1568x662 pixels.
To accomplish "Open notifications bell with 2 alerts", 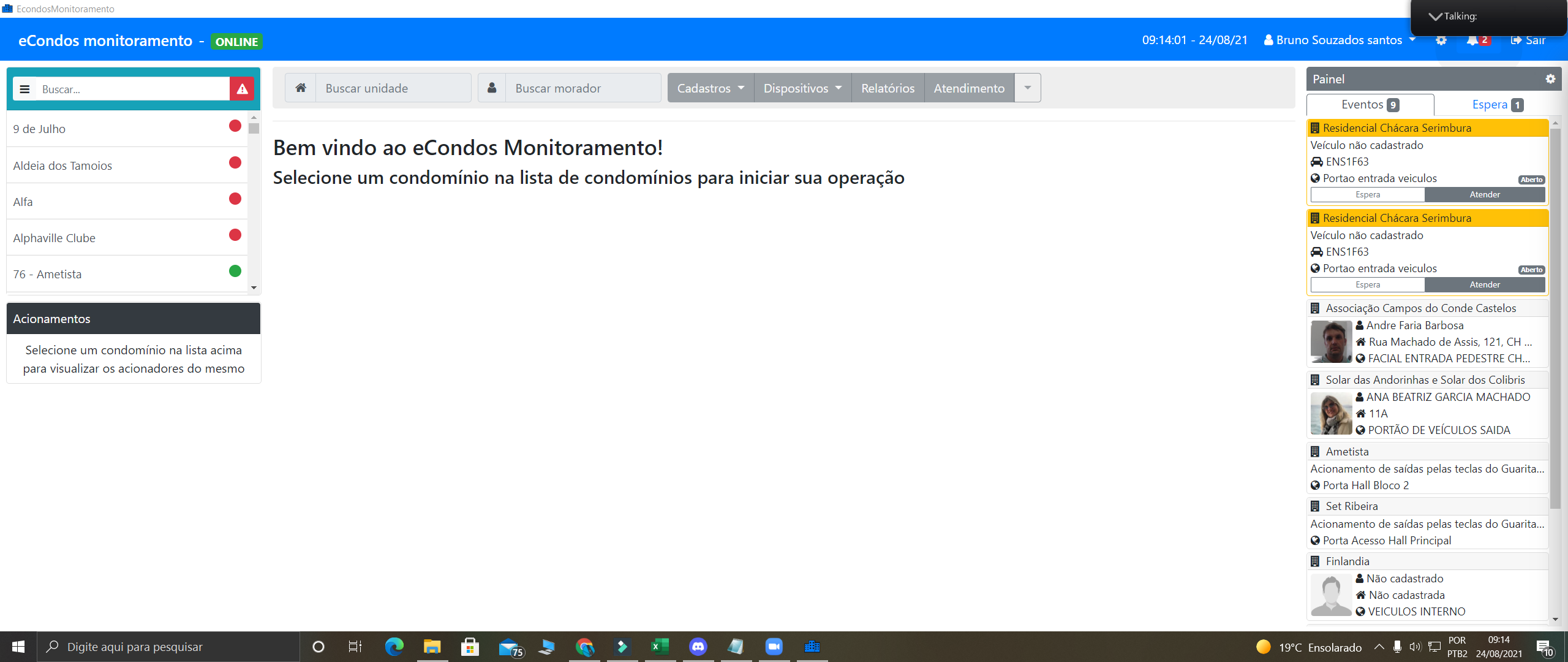I will point(1473,40).
